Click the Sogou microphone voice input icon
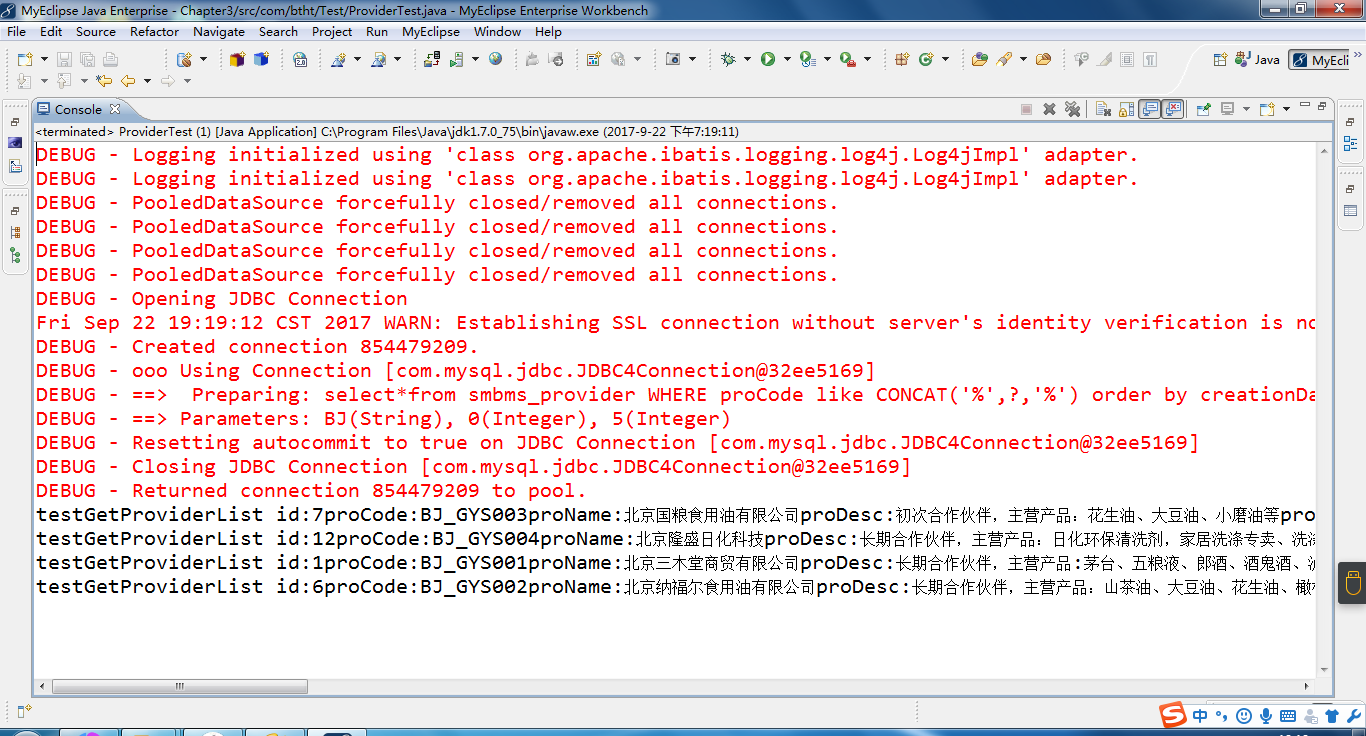This screenshot has width=1366, height=736. point(1266,715)
